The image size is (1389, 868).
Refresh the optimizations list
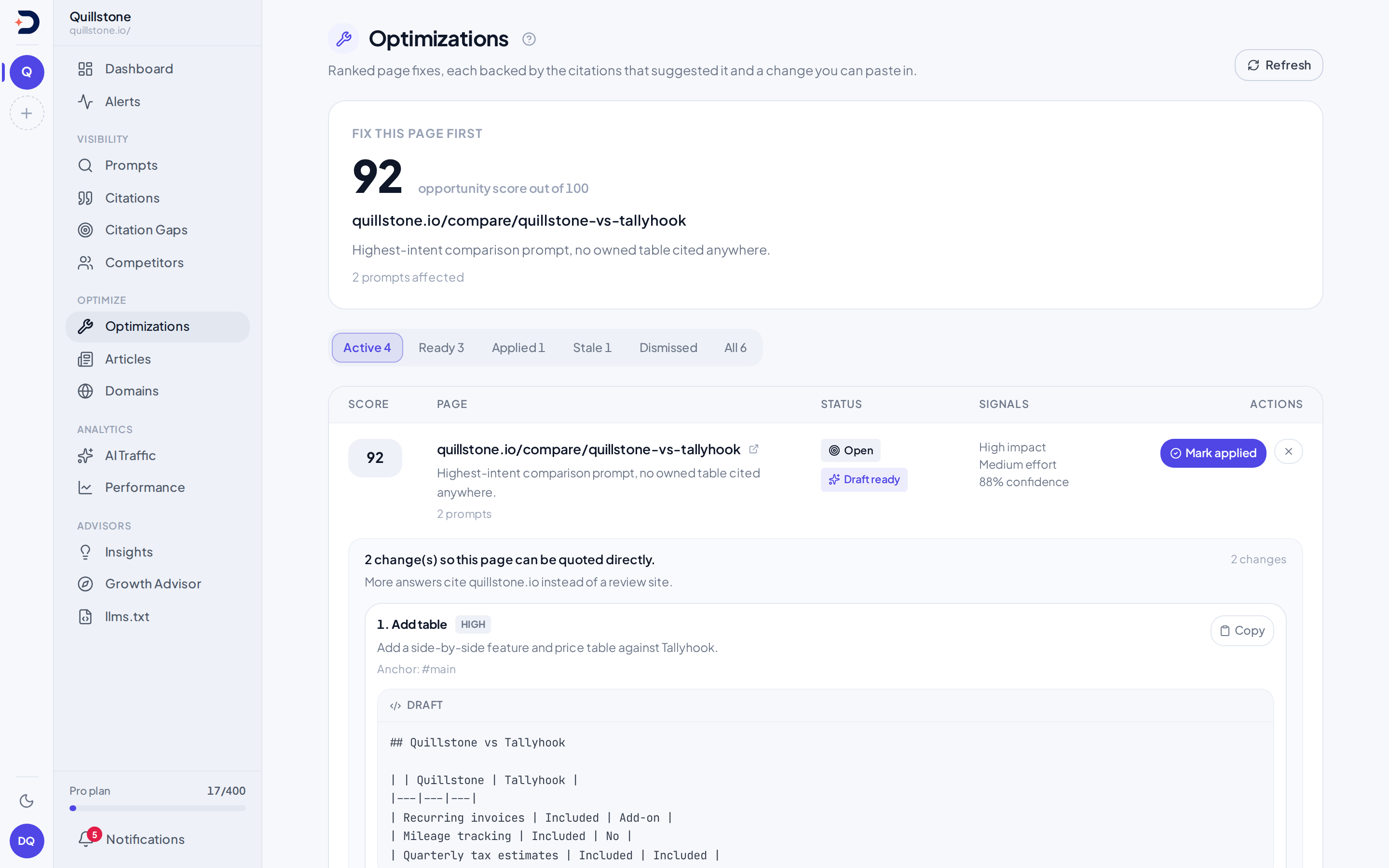point(1278,65)
